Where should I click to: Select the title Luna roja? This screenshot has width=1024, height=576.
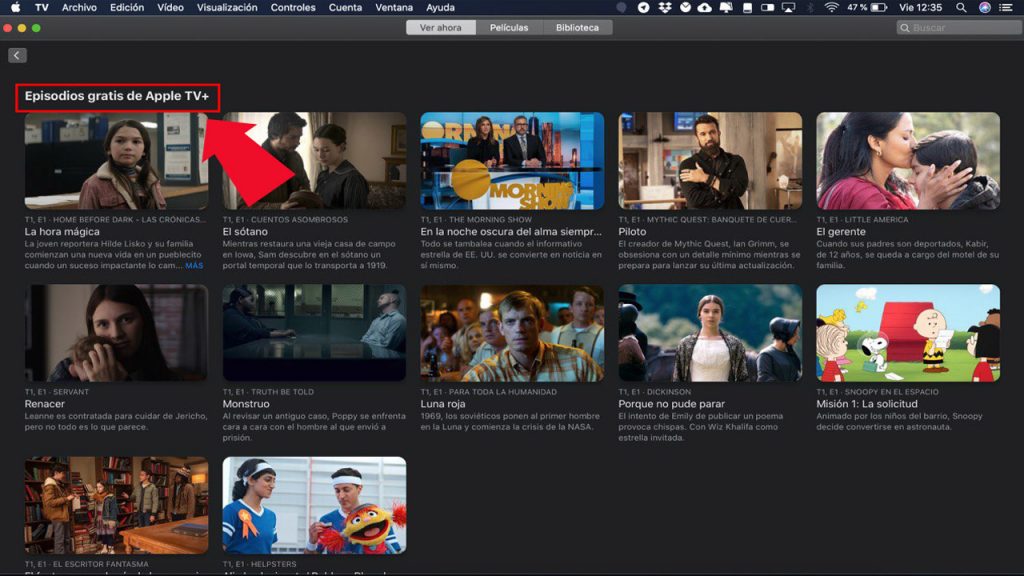click(x=443, y=404)
